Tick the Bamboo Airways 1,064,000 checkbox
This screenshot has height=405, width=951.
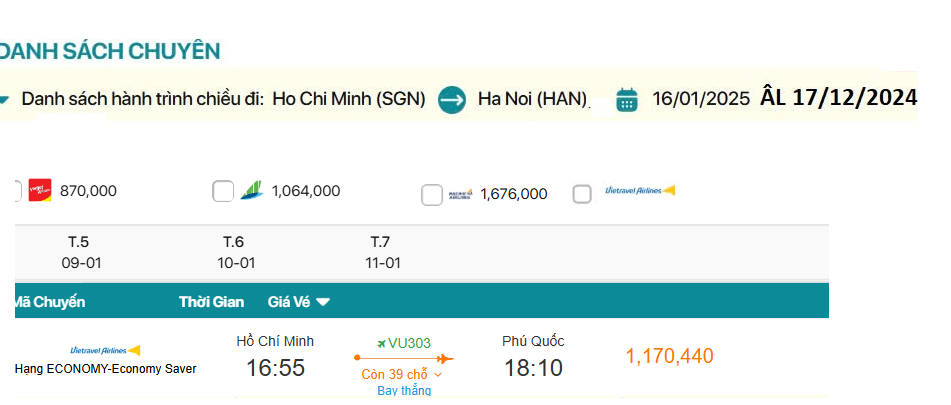pyautogui.click(x=223, y=191)
